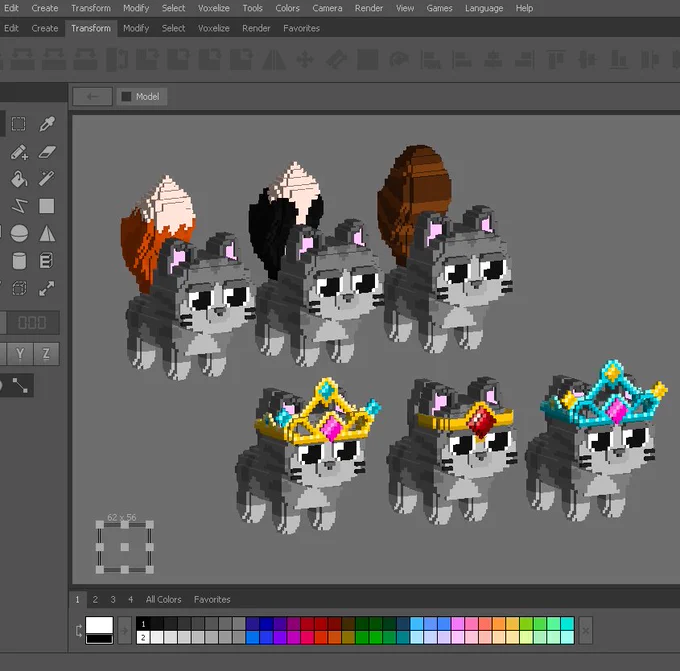Screen dimensions: 680x671
Task: Select the extrude tool with E icon
Action: click(47, 261)
